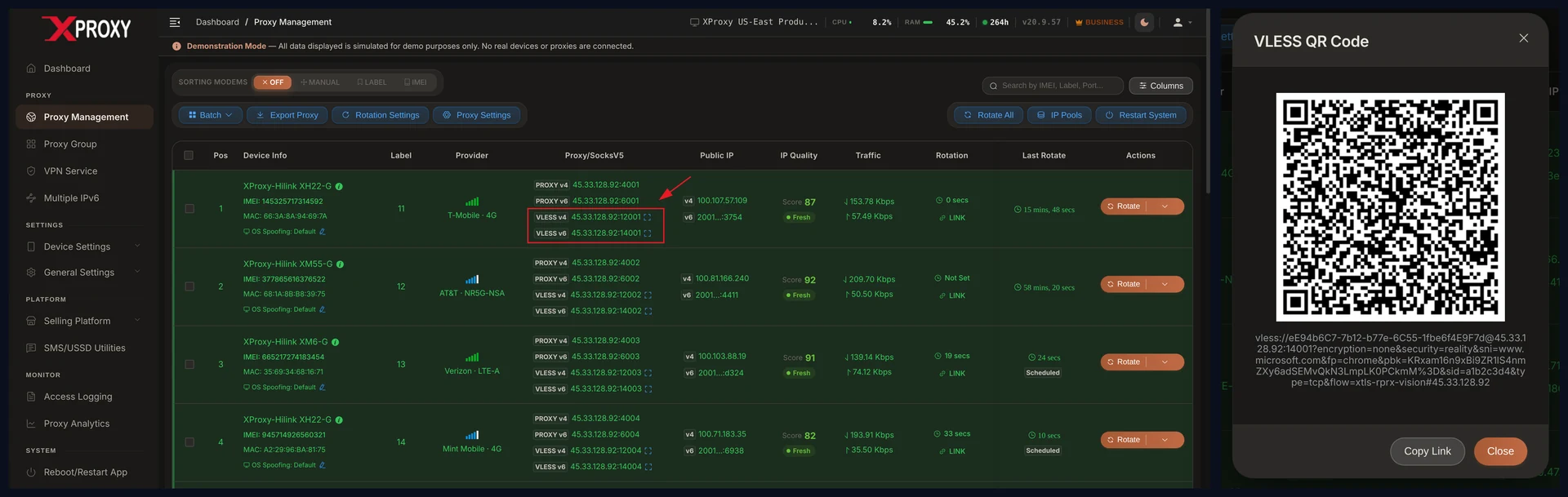Screen dimensions: 1568x497
Task: Click the Export Proxy button
Action: [287, 115]
